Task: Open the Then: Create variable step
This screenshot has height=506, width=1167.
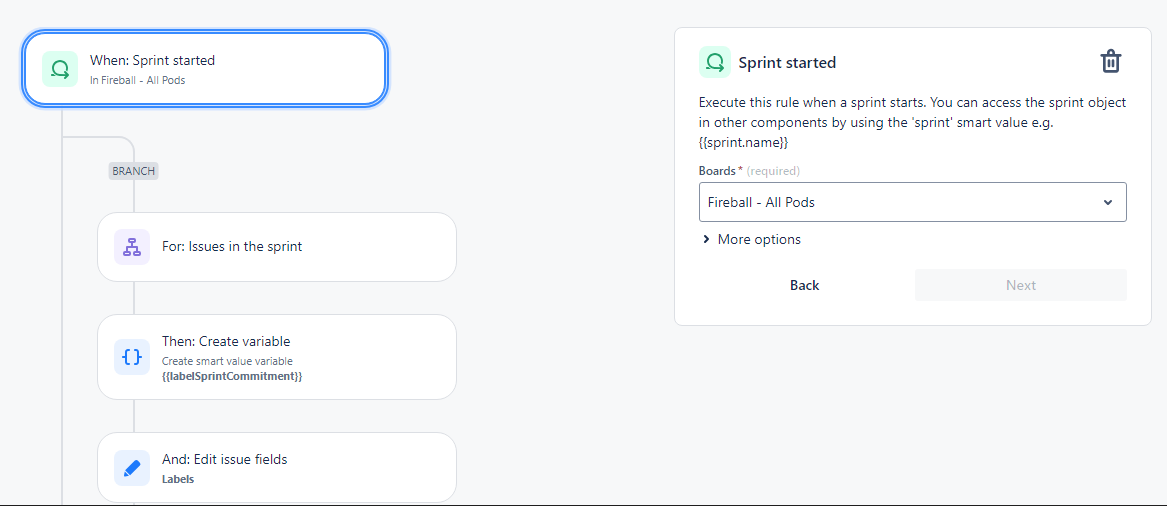Action: 277,356
